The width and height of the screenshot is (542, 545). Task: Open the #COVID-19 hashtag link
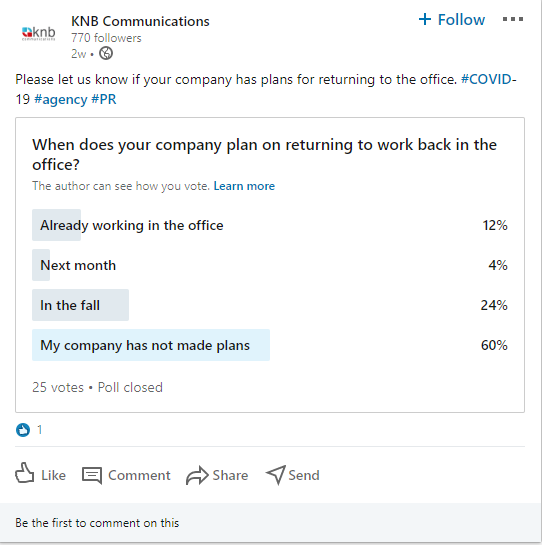488,80
